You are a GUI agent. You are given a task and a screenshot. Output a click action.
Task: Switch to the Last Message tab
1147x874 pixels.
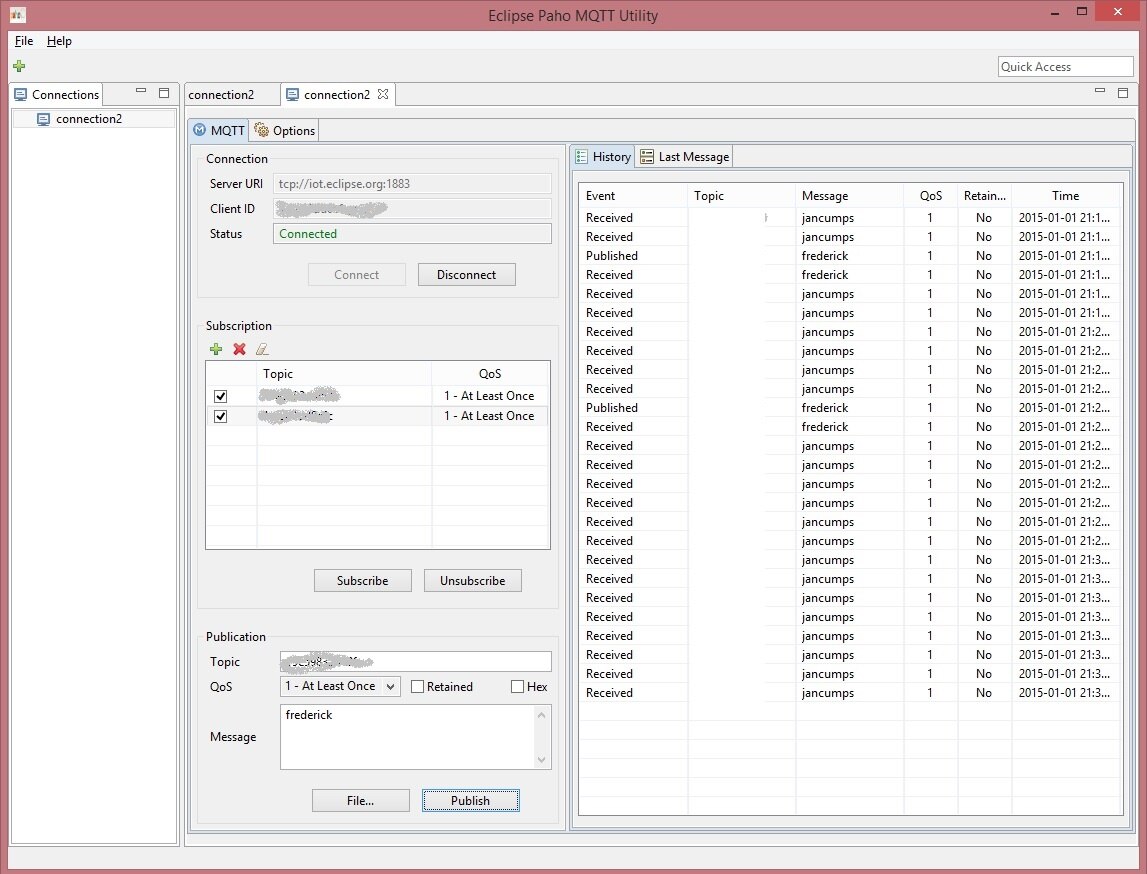click(x=685, y=157)
